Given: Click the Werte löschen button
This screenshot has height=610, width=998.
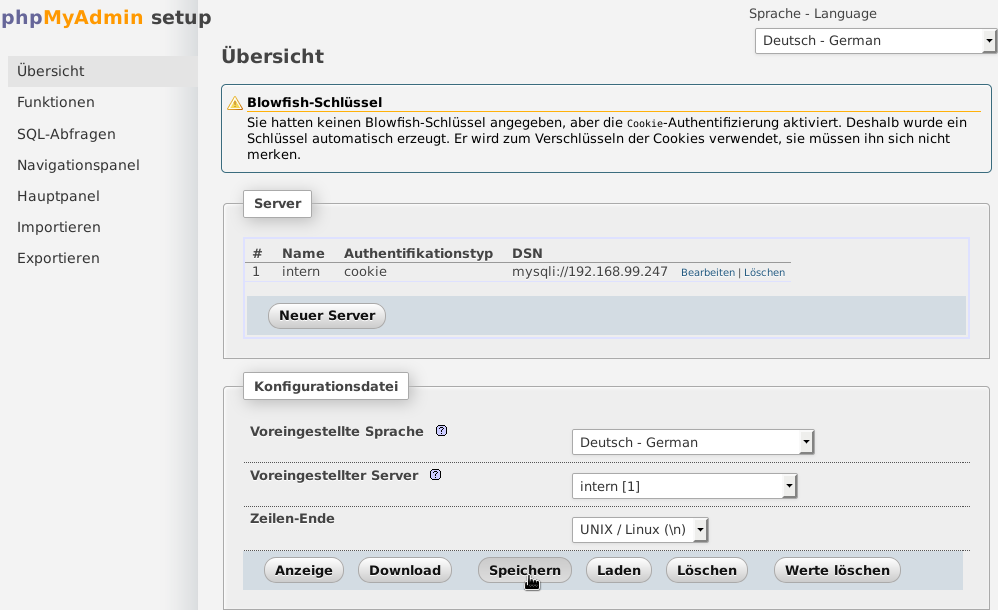Looking at the screenshot, I should click(837, 570).
